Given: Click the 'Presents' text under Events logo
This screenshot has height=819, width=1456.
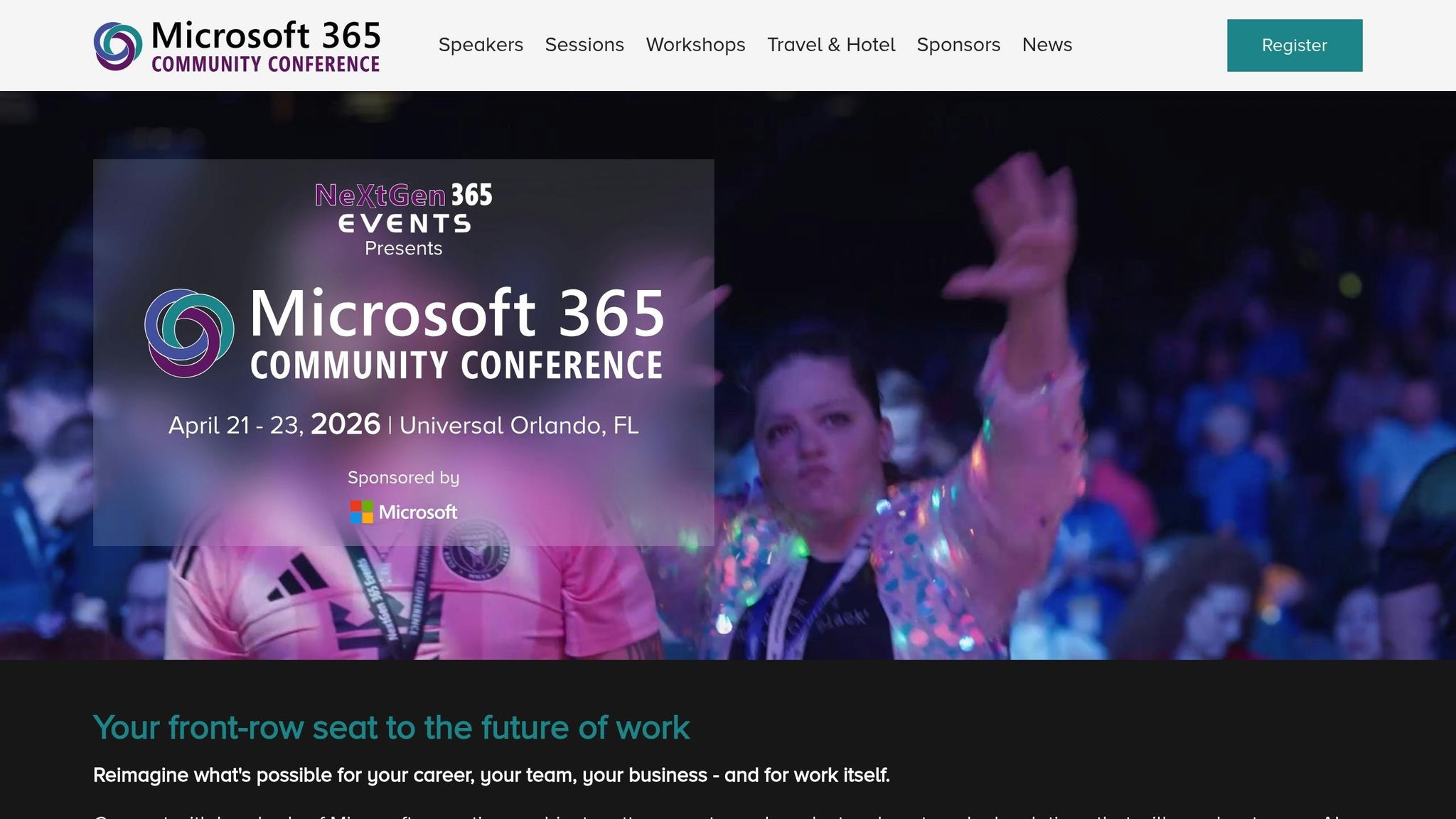Looking at the screenshot, I should tap(403, 248).
